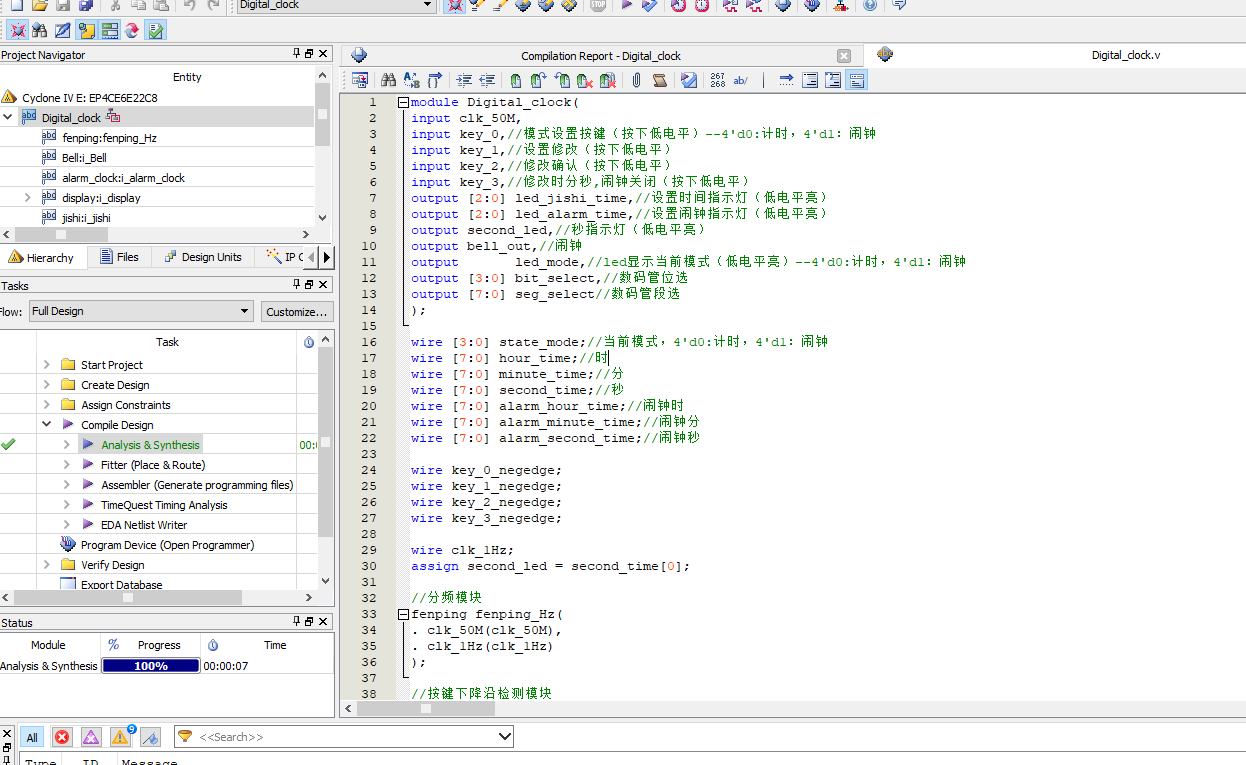Filter messages by Critical Warning icon
Viewport: 1246px width, 765px height.
91,737
